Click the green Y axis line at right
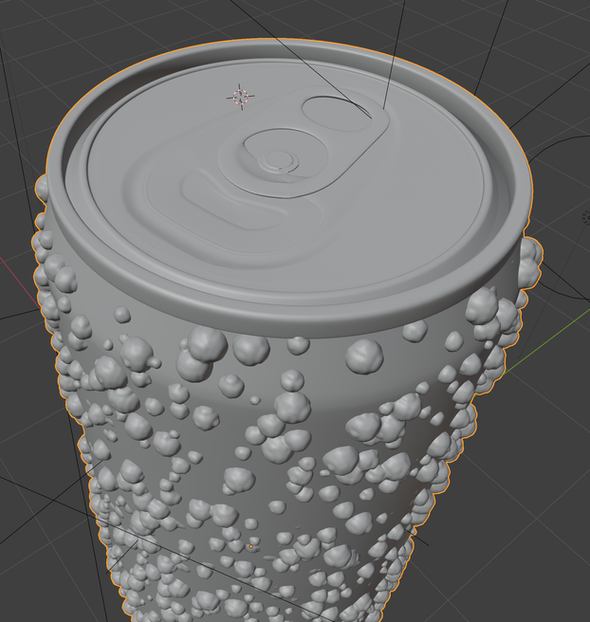The width and height of the screenshot is (590, 622). click(x=548, y=341)
